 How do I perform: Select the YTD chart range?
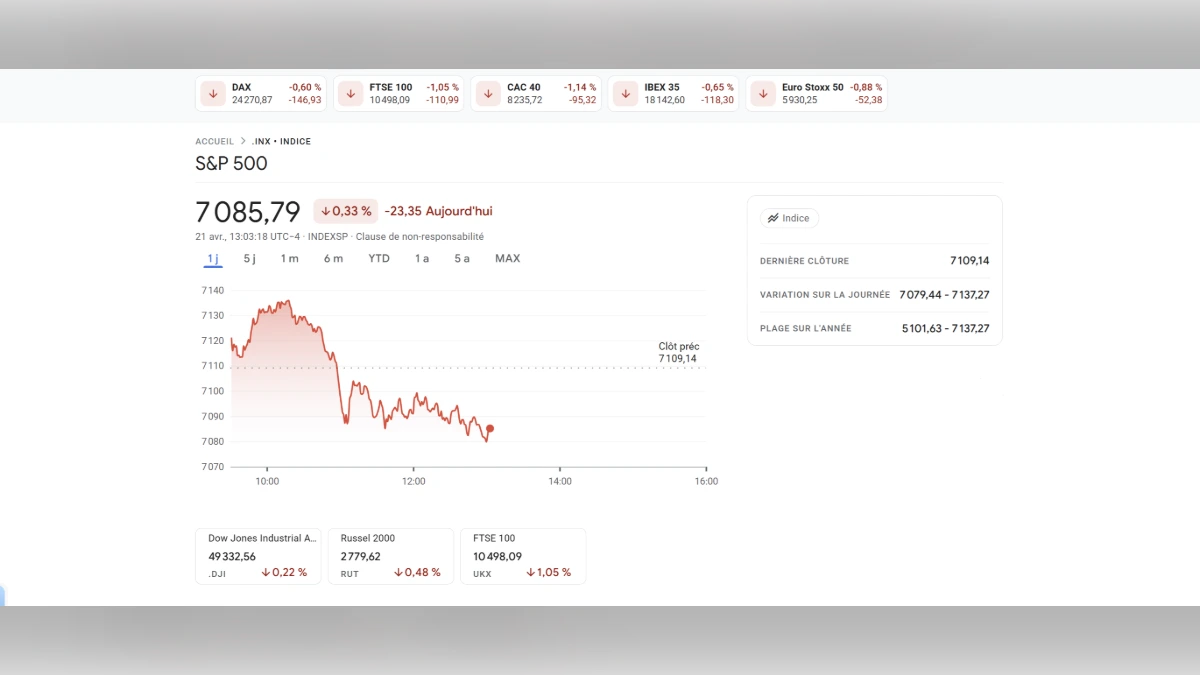(378, 258)
